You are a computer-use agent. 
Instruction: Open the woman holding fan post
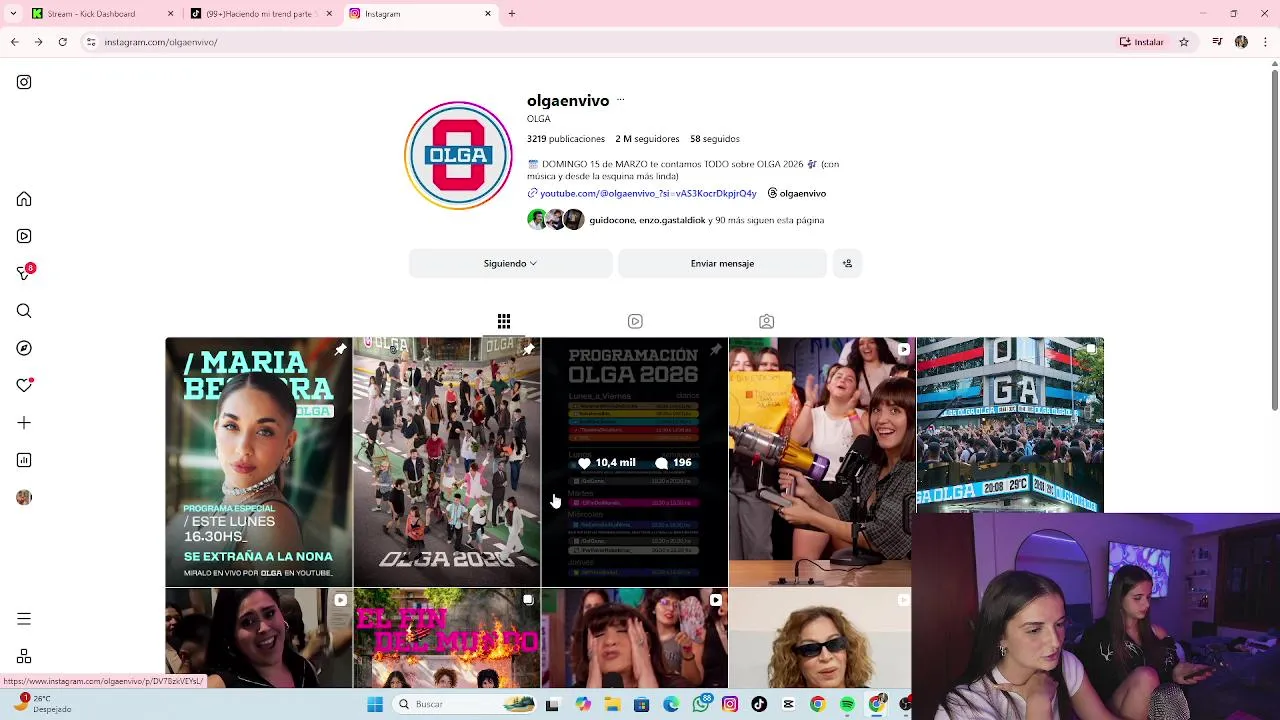tap(634, 638)
